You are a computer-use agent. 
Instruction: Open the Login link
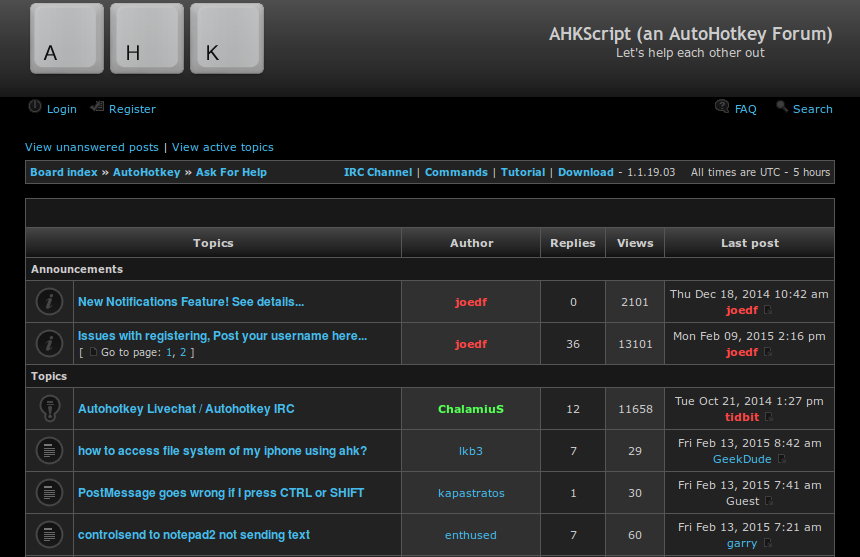61,109
